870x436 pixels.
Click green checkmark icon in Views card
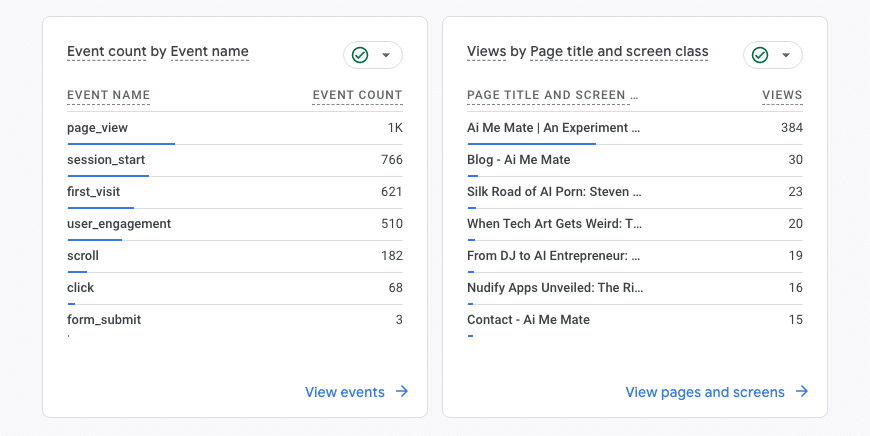(760, 55)
